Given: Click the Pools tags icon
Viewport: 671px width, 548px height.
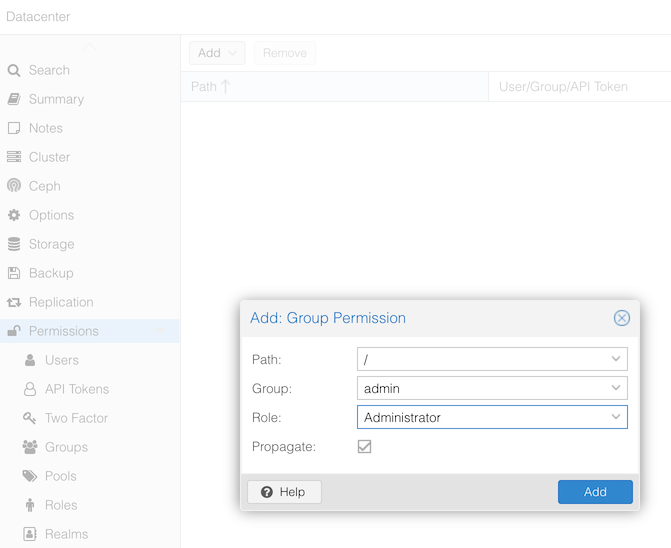Looking at the screenshot, I should [30, 476].
